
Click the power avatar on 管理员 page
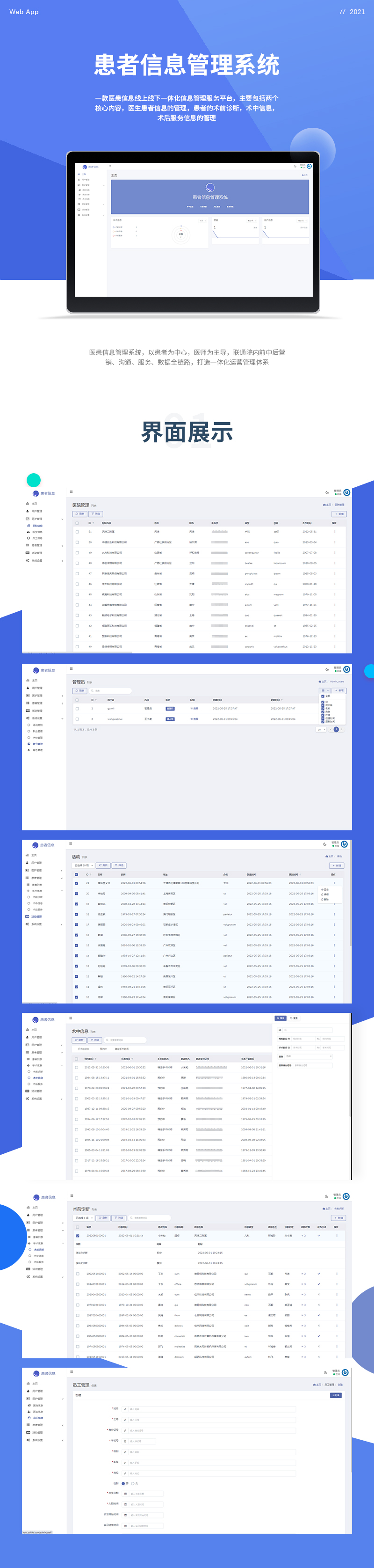point(346,670)
